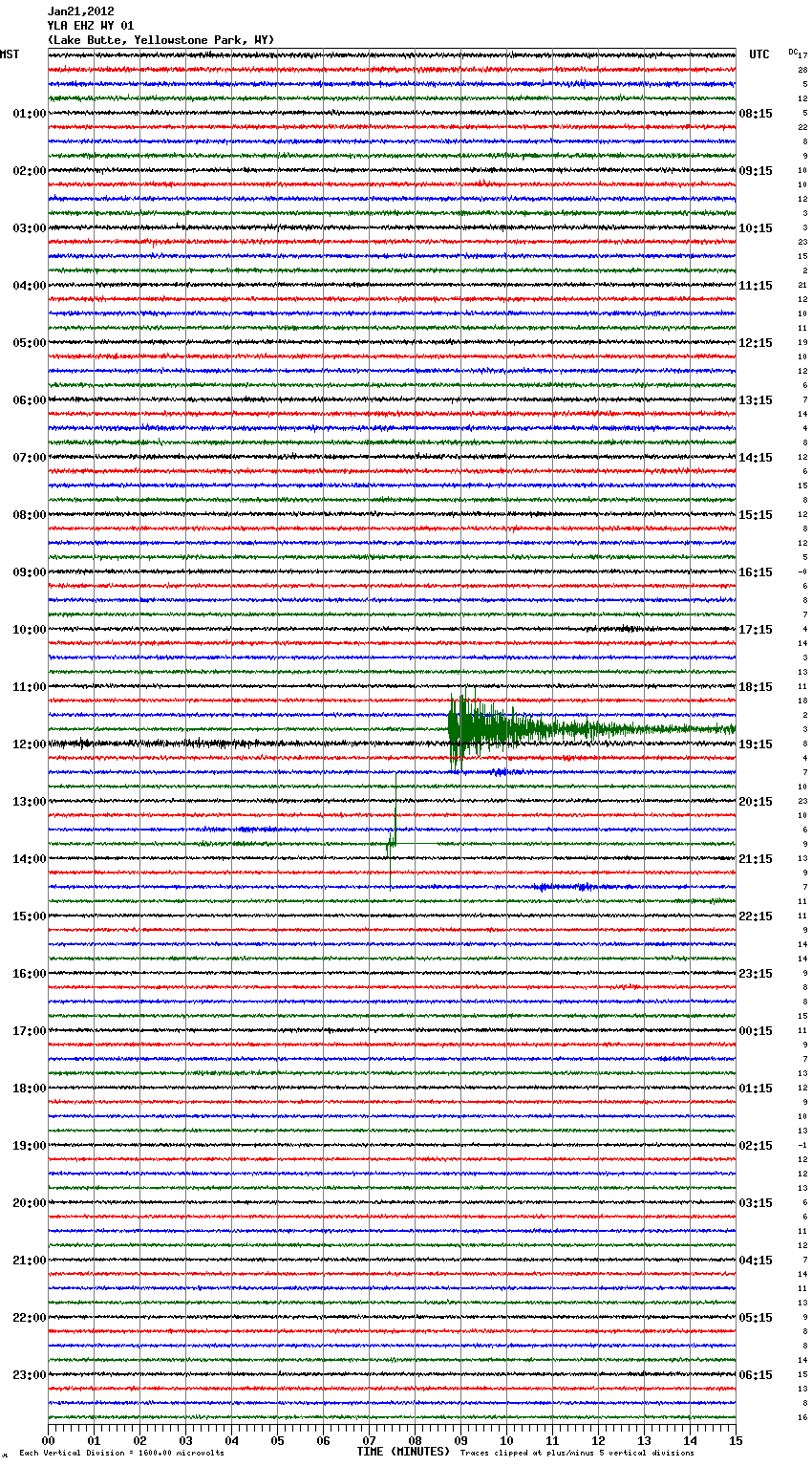Click the date label Jan21,2012
812x1466 pixels.
80,11
